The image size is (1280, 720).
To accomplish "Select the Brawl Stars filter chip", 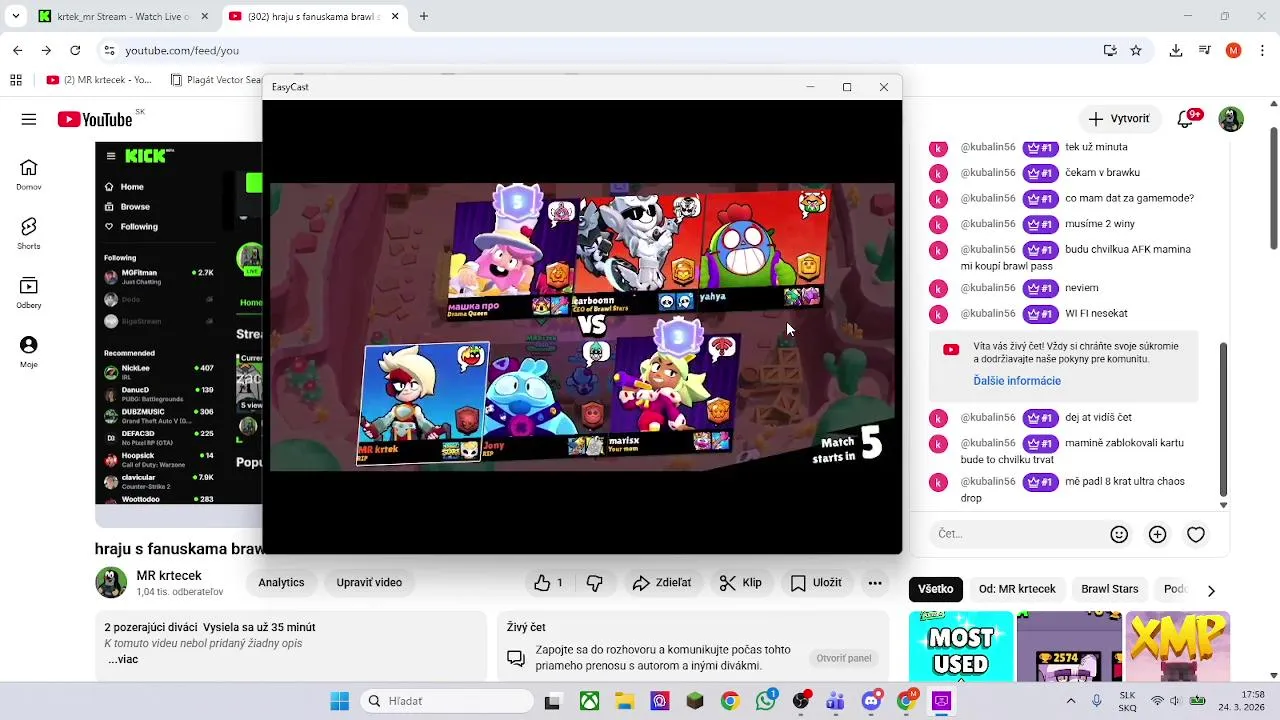I will 1110,589.
